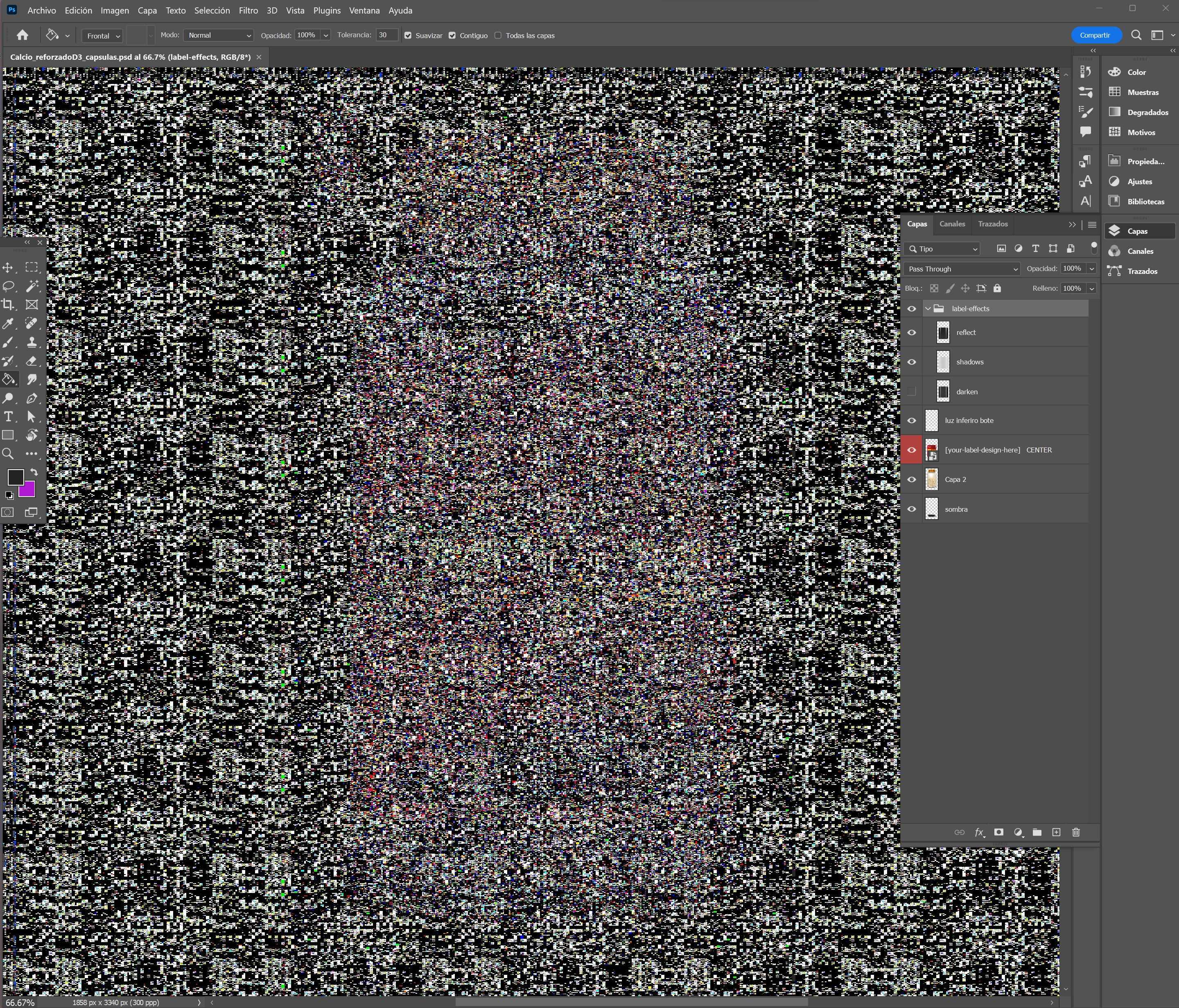Select the Eraser tool
This screenshot has width=1179, height=1008.
point(32,361)
